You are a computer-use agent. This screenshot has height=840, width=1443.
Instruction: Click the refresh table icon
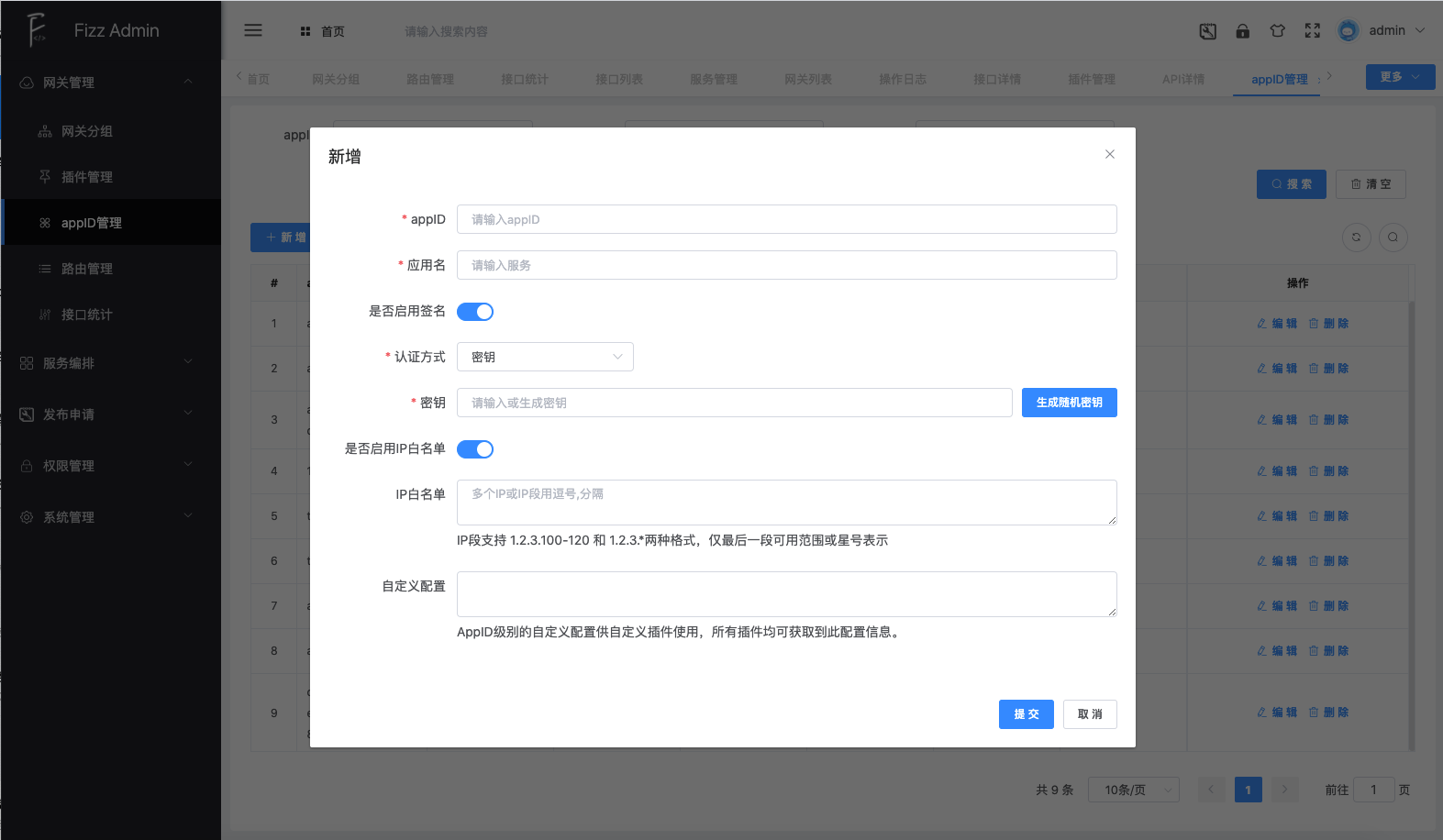[x=1356, y=238]
